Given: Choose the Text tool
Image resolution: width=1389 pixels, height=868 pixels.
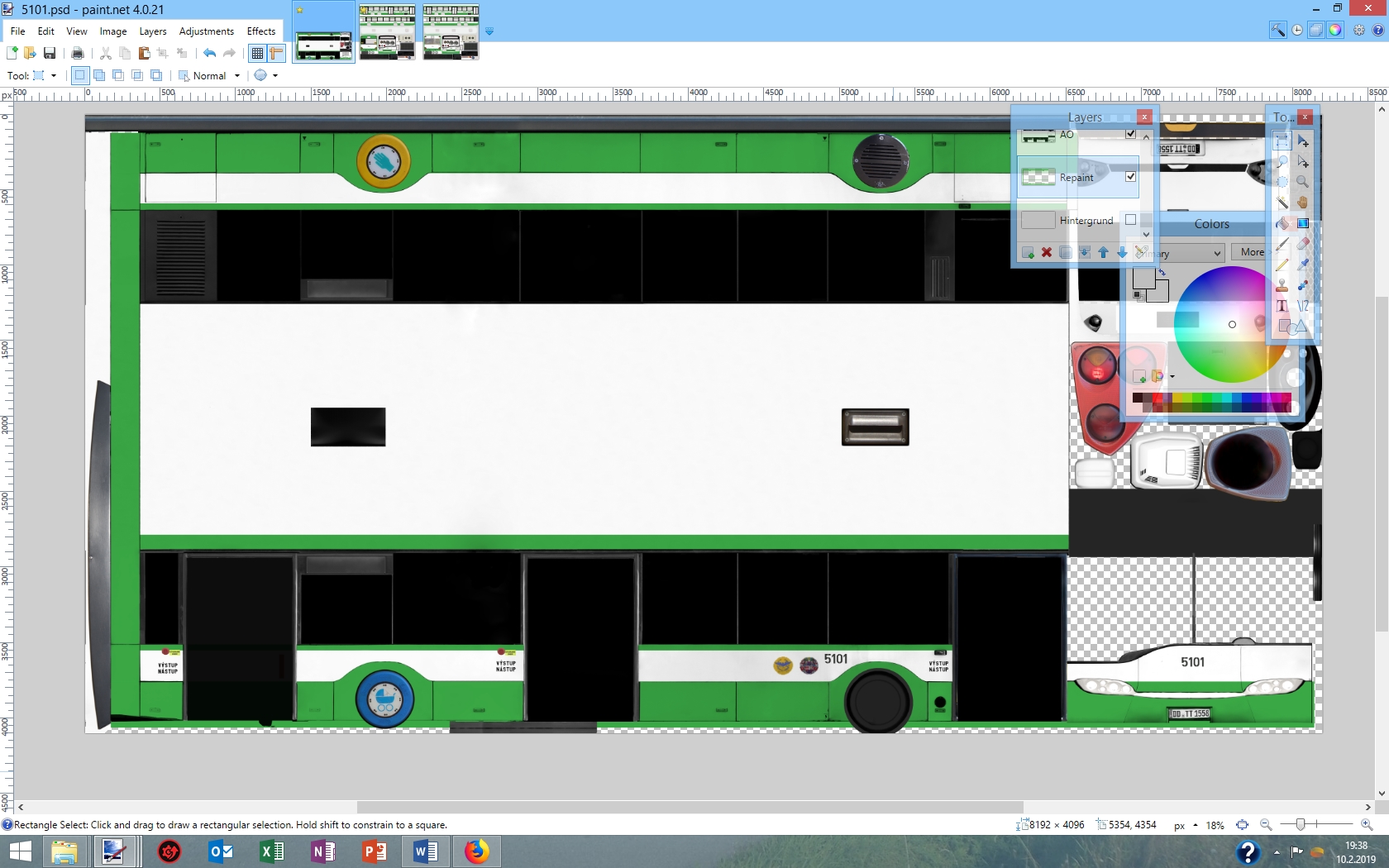Looking at the screenshot, I should [x=1282, y=306].
